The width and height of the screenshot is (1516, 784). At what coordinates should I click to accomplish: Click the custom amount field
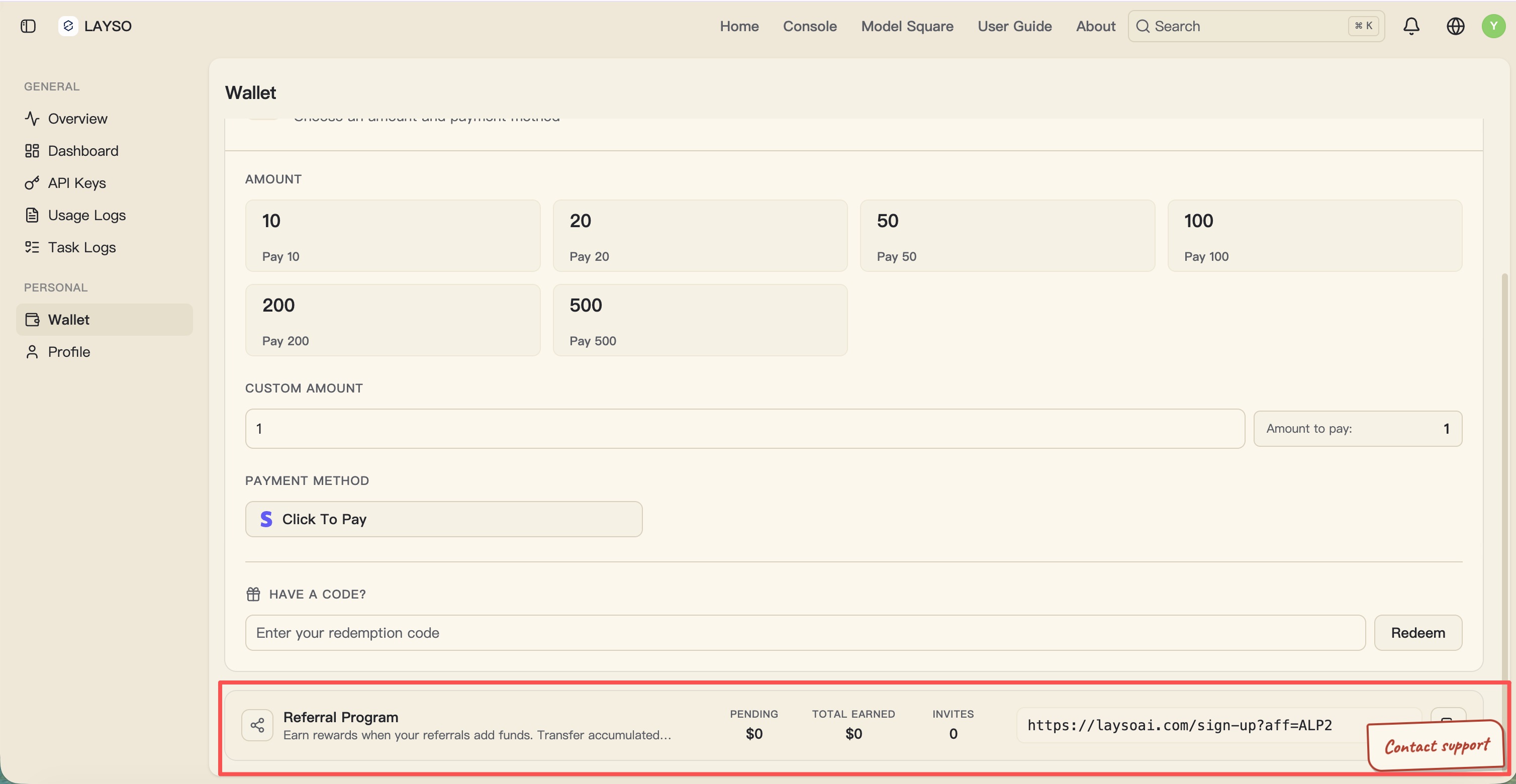745,429
